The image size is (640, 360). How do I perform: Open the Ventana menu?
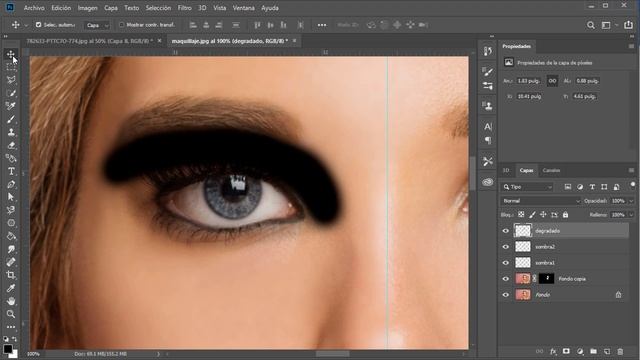coord(244,8)
